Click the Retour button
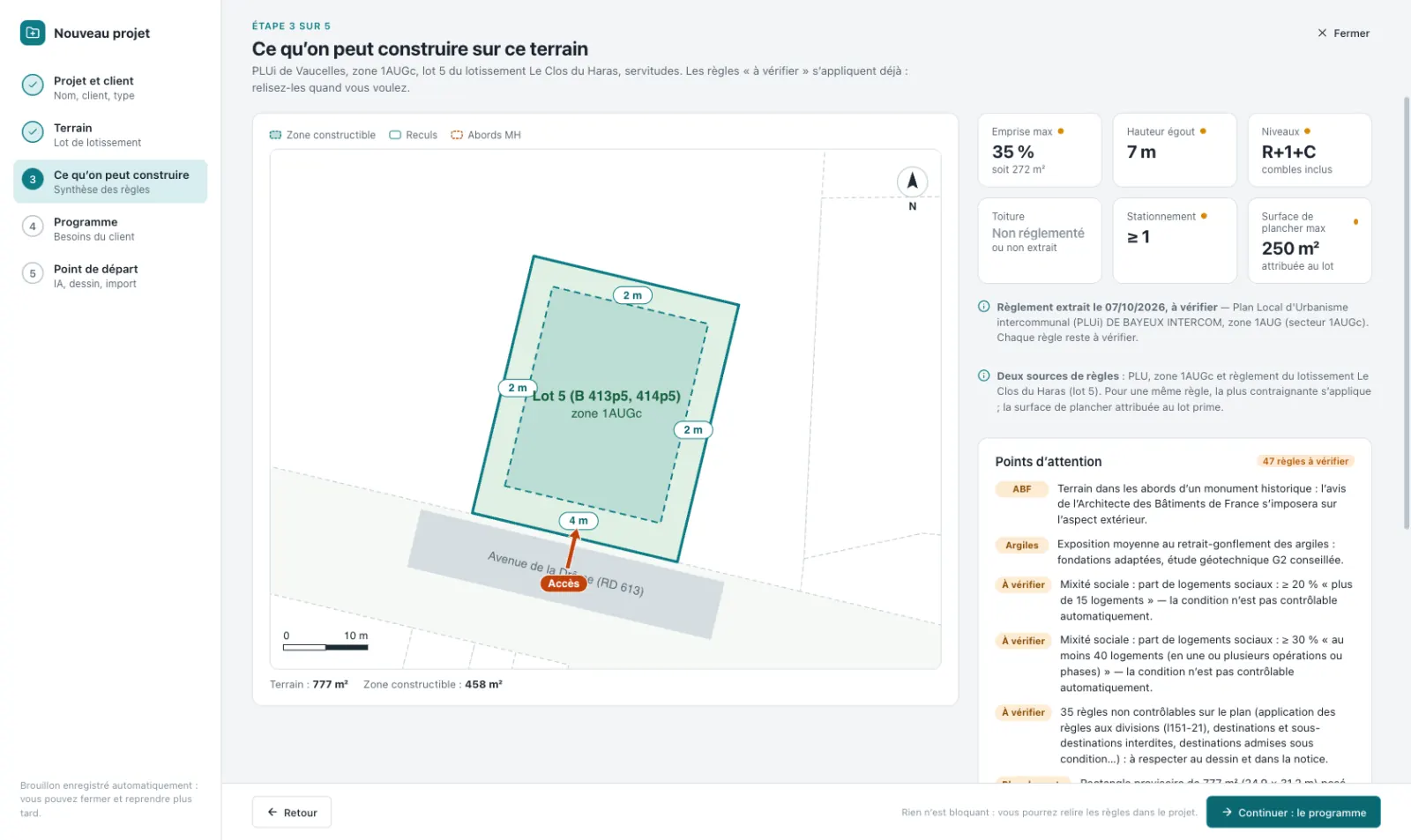Screen dimensions: 1411x840 pyautogui.click(x=292, y=813)
